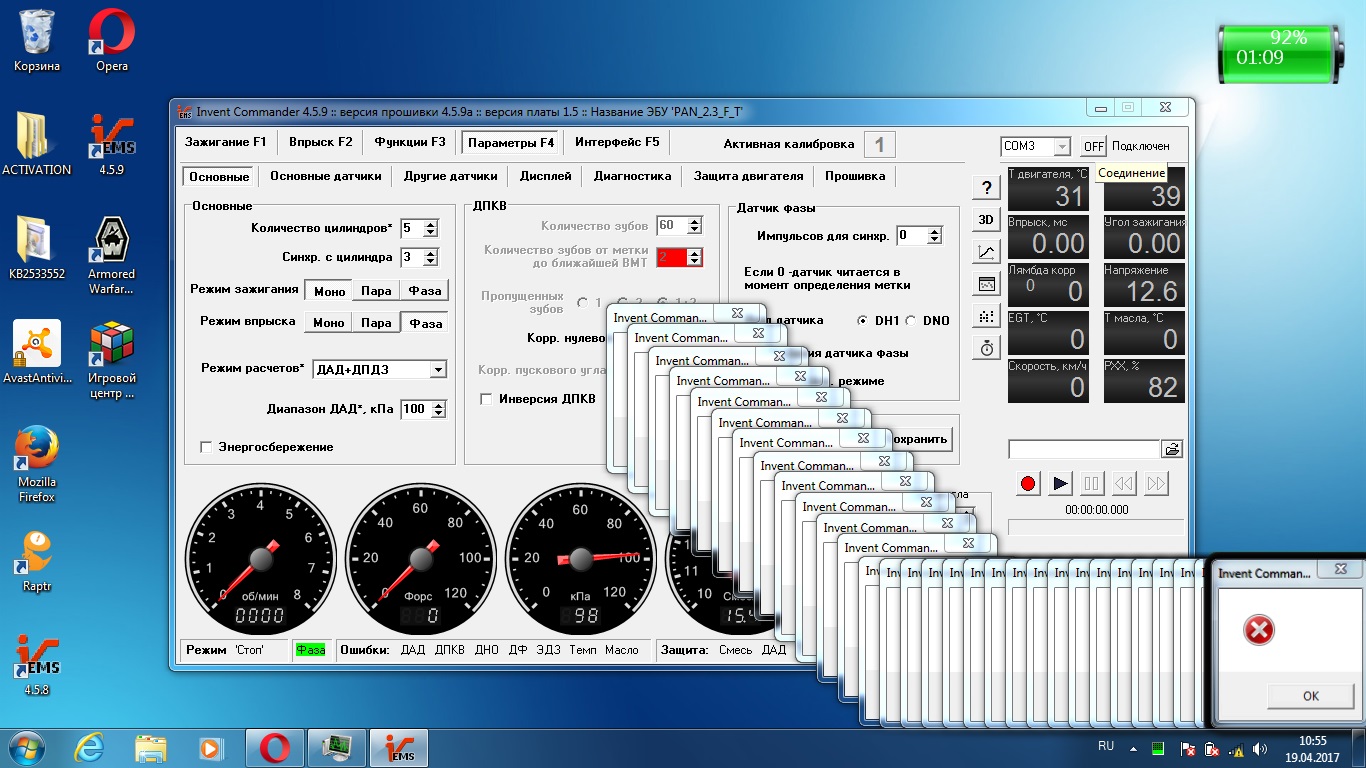
Task: Open the Диагностика sub-tab
Action: 632,176
